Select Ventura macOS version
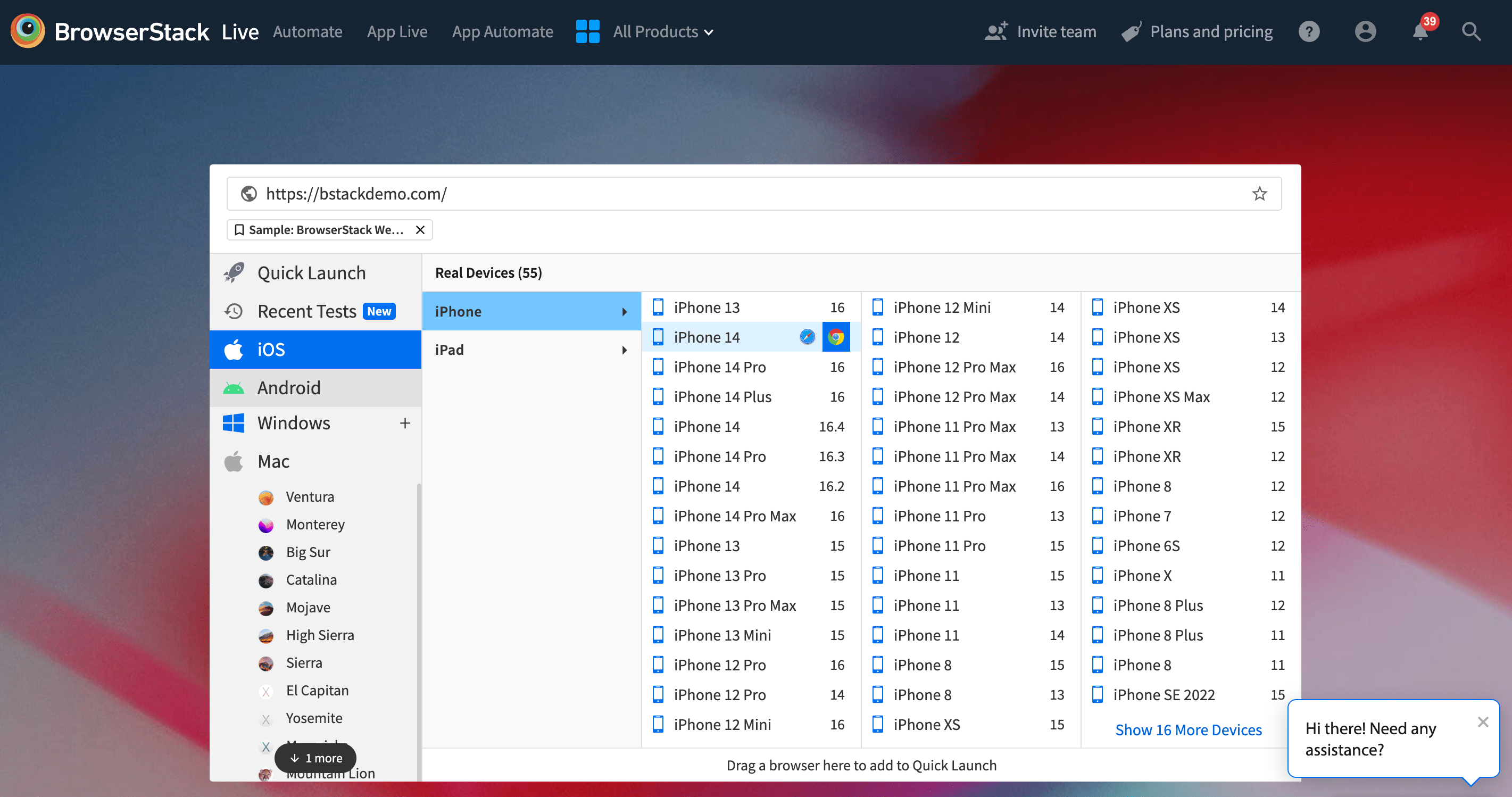This screenshot has width=1512, height=797. tap(309, 496)
